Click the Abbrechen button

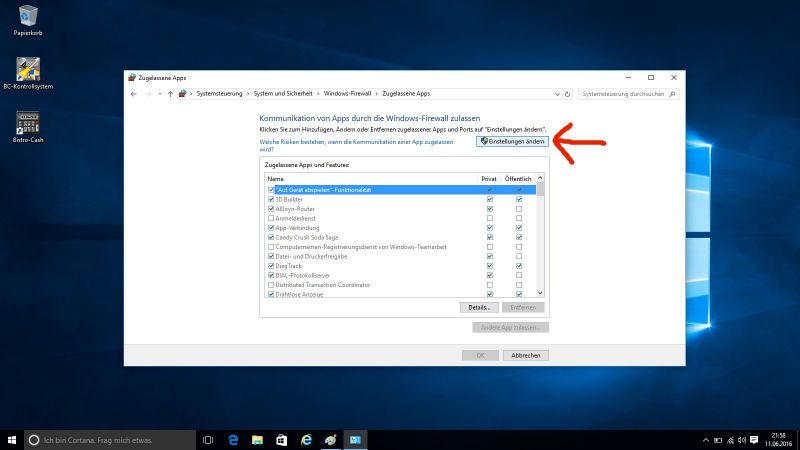(x=526, y=355)
